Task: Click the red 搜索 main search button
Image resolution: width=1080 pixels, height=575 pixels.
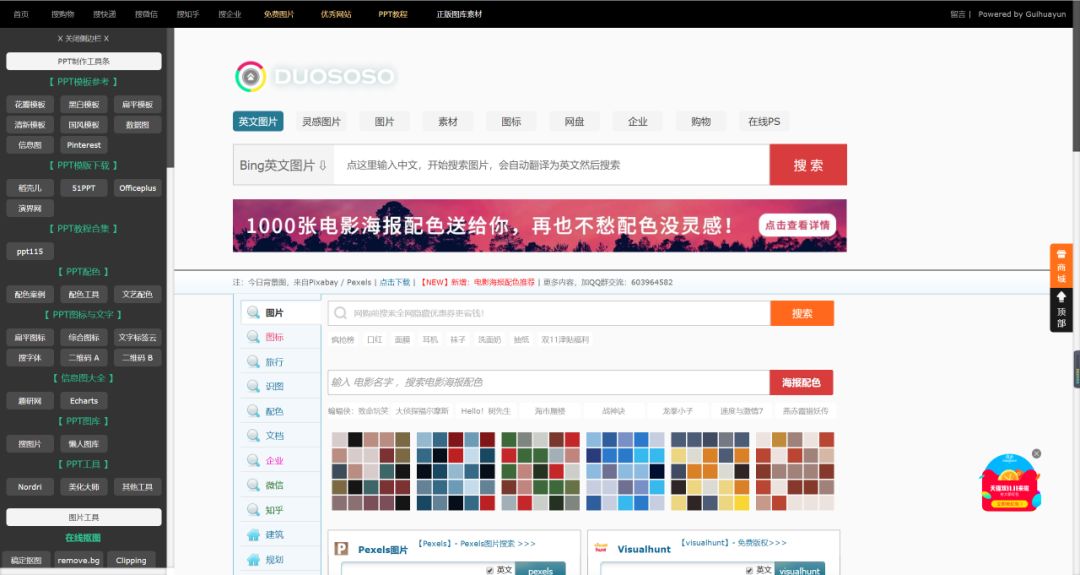Action: tap(808, 165)
